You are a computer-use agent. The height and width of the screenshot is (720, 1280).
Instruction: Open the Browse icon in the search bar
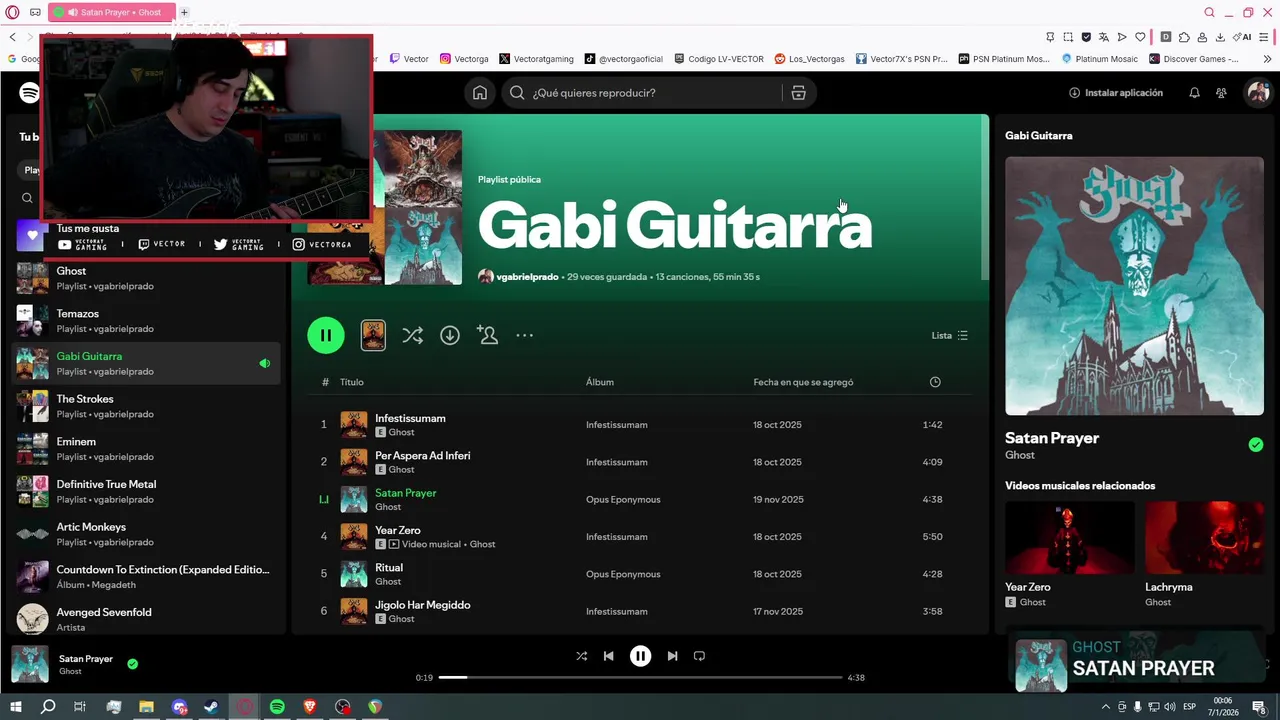click(x=798, y=93)
